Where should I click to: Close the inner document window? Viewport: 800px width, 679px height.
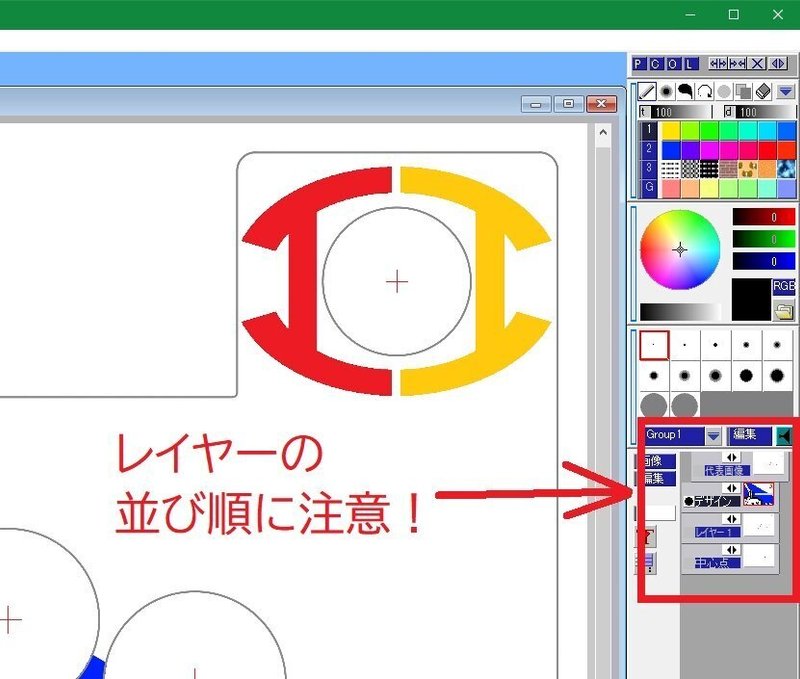coord(601,104)
